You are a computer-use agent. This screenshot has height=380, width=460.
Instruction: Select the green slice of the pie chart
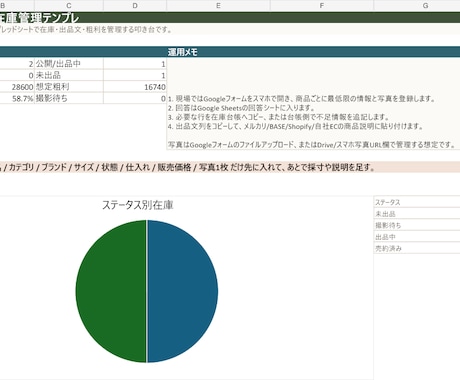pos(110,291)
